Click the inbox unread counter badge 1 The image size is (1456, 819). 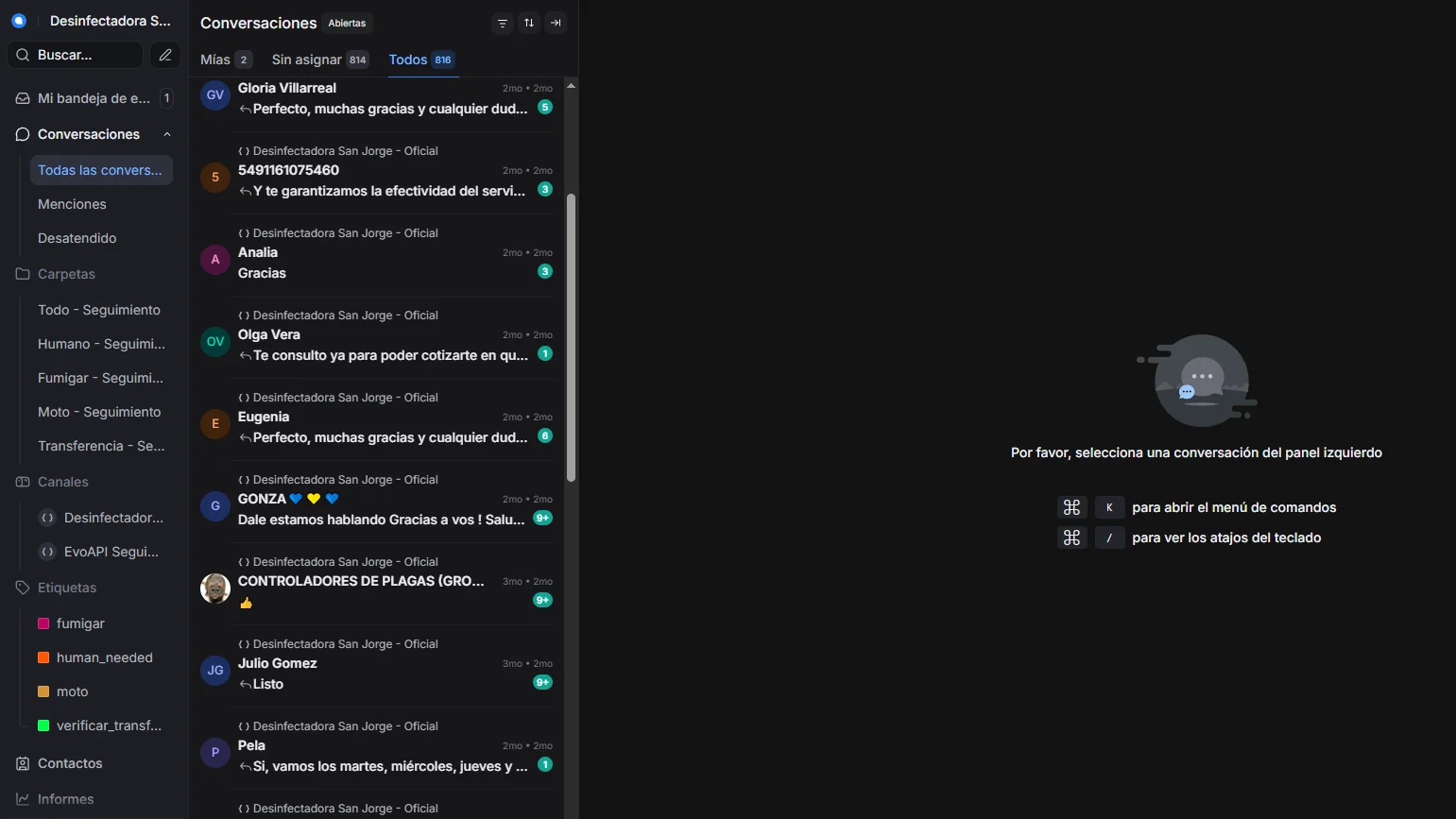point(166,98)
